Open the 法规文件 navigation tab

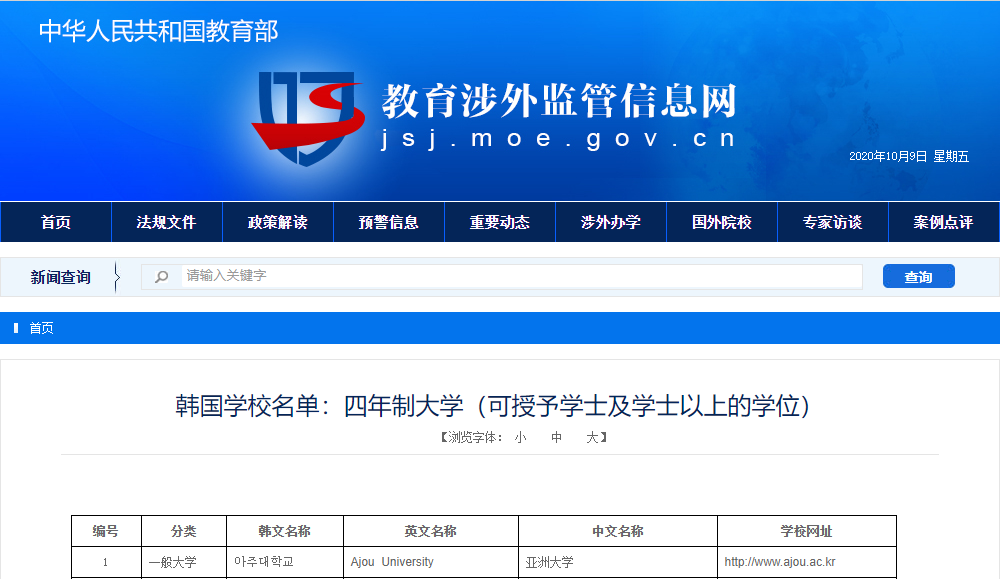pos(166,222)
